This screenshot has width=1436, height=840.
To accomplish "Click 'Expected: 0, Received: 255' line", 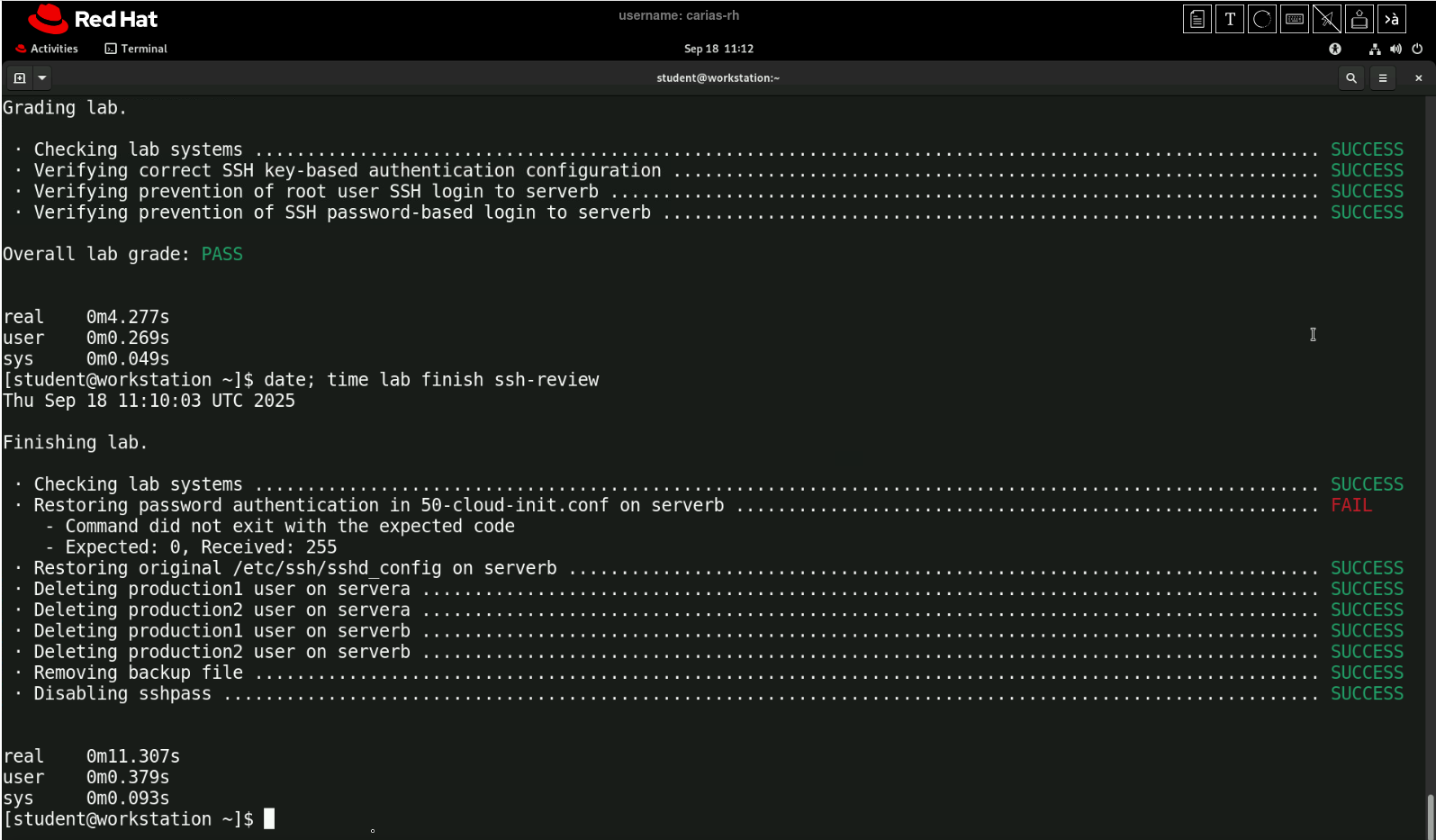I will pyautogui.click(x=201, y=547).
